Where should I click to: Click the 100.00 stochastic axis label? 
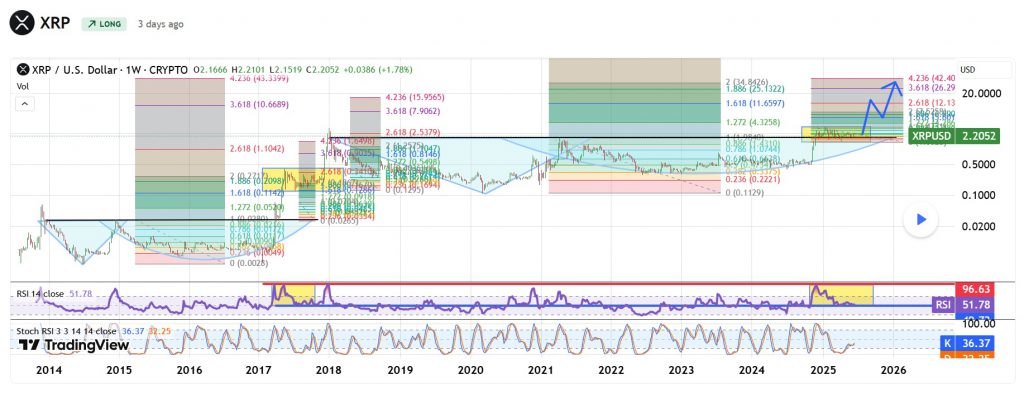[x=978, y=324]
